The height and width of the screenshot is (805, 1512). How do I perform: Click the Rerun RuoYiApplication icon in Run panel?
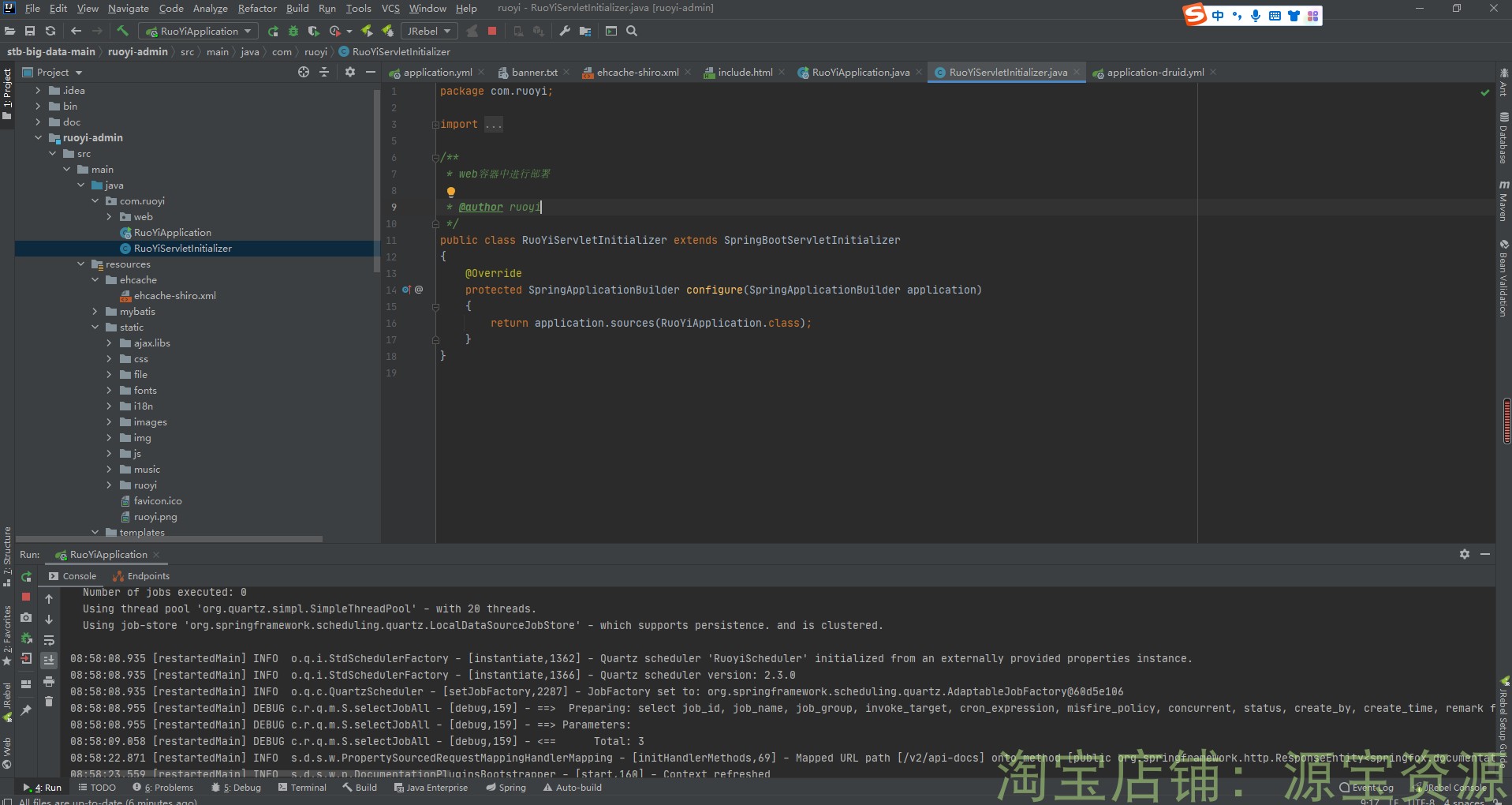26,576
